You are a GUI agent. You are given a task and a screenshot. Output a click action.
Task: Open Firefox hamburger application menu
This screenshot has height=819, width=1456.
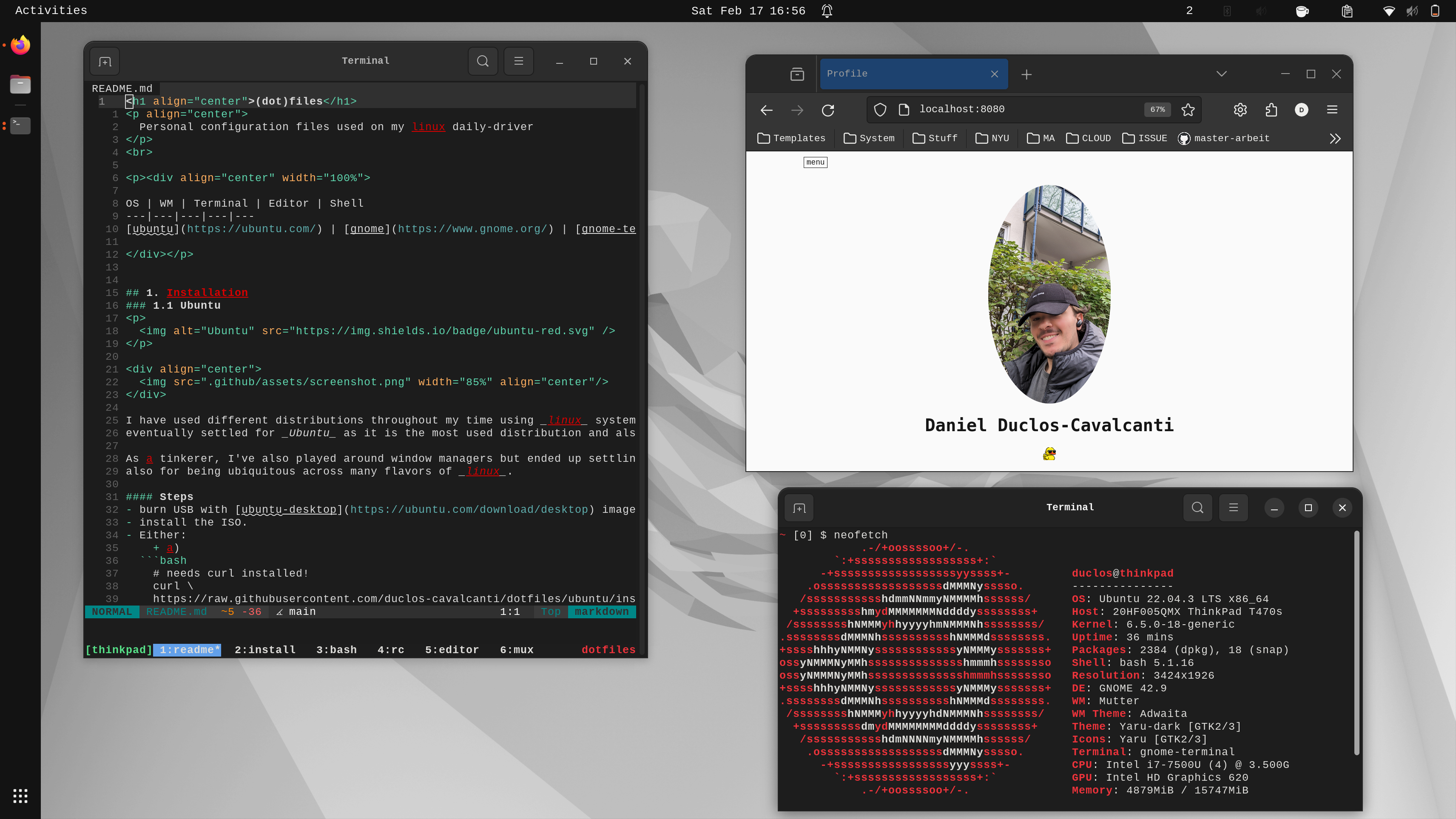(1332, 110)
